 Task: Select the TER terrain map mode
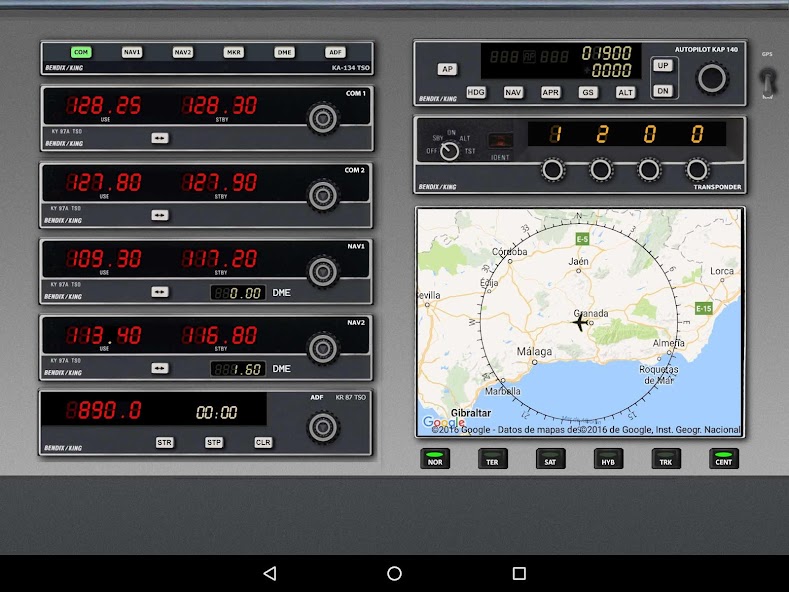click(492, 459)
